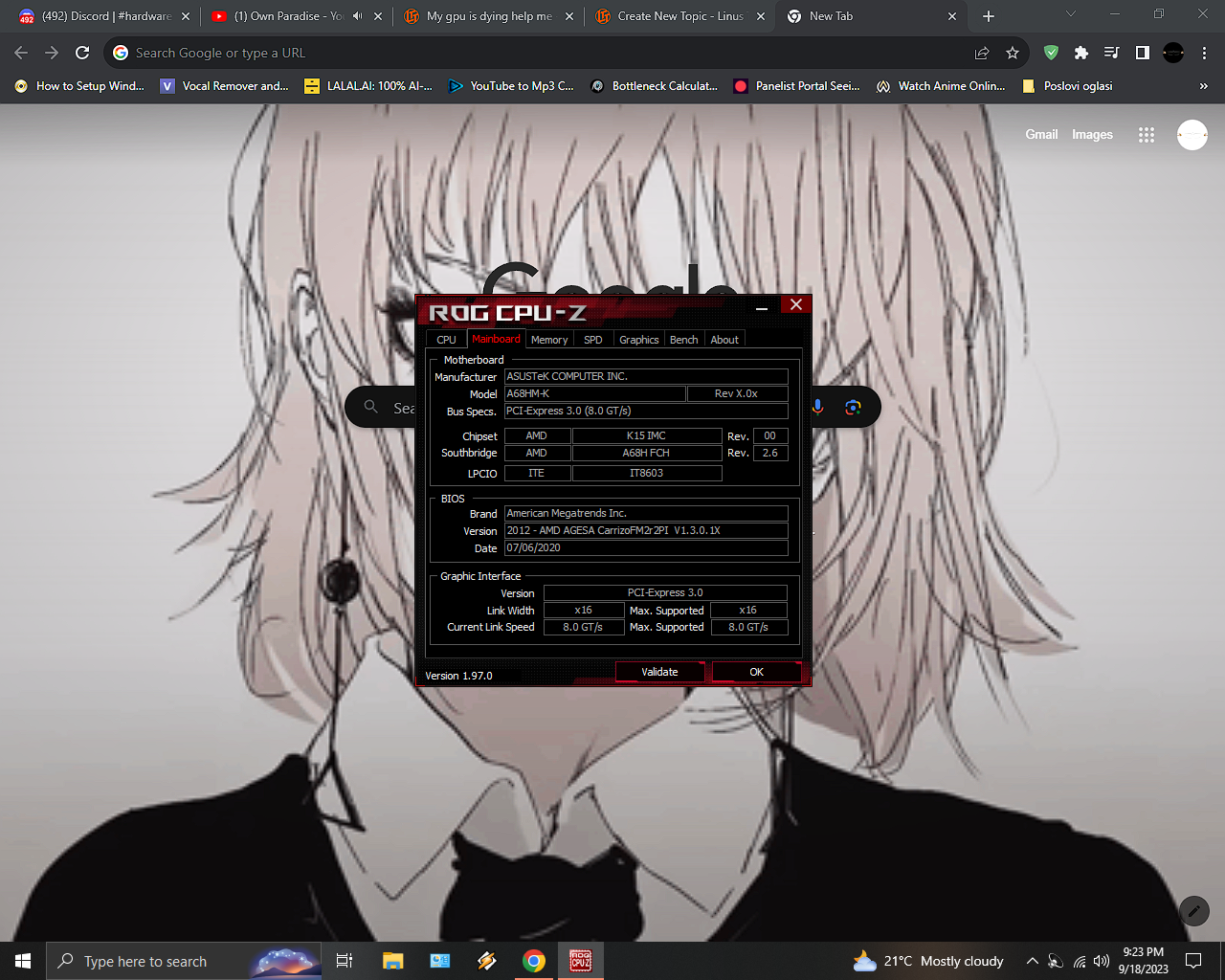This screenshot has width=1225, height=980.
Task: Click OK in CPU-Z window
Action: [x=756, y=672]
